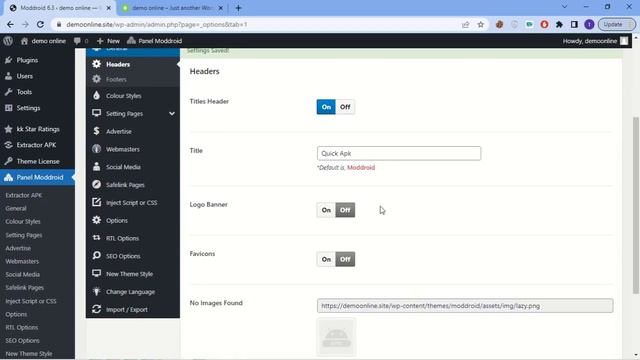Click the SEO Options magnifier icon

(96, 256)
